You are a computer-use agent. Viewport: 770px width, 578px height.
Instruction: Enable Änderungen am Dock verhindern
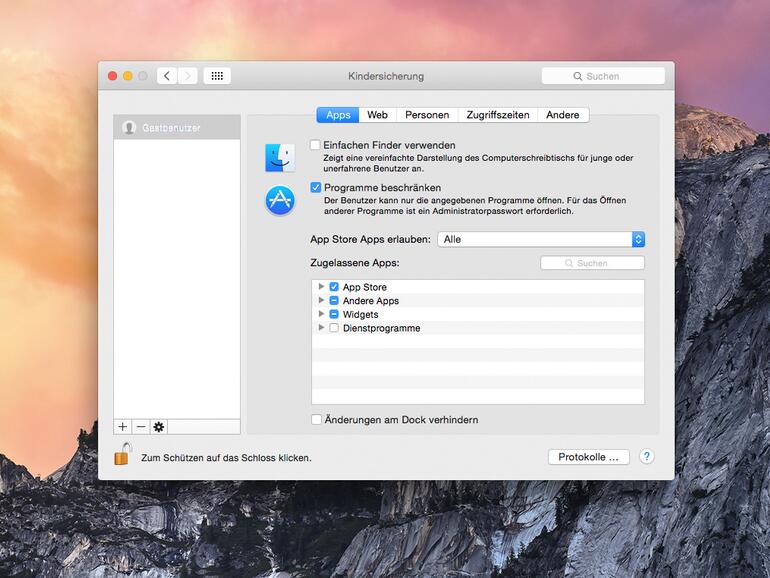pyautogui.click(x=316, y=419)
